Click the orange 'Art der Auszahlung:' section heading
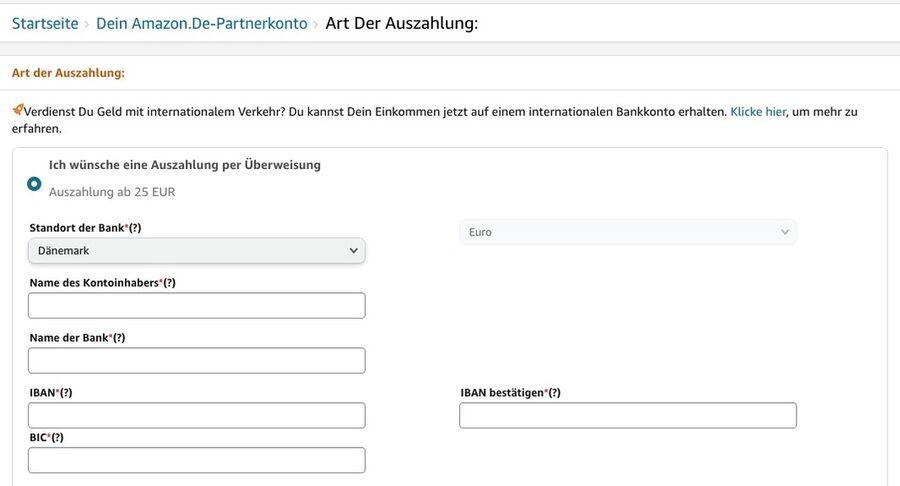The height and width of the screenshot is (486, 900). [x=68, y=73]
